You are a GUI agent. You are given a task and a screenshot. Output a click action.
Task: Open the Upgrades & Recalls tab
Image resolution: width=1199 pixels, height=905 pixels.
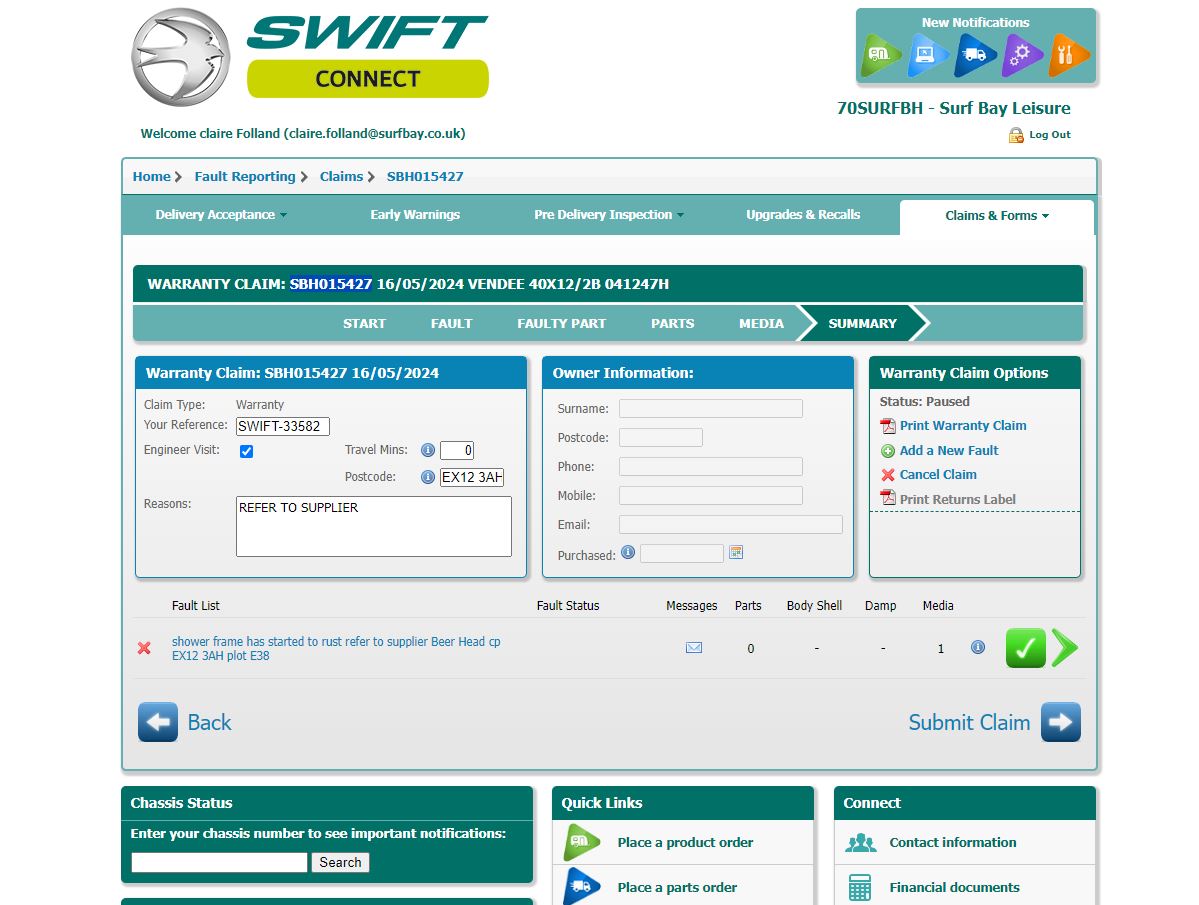tap(803, 215)
